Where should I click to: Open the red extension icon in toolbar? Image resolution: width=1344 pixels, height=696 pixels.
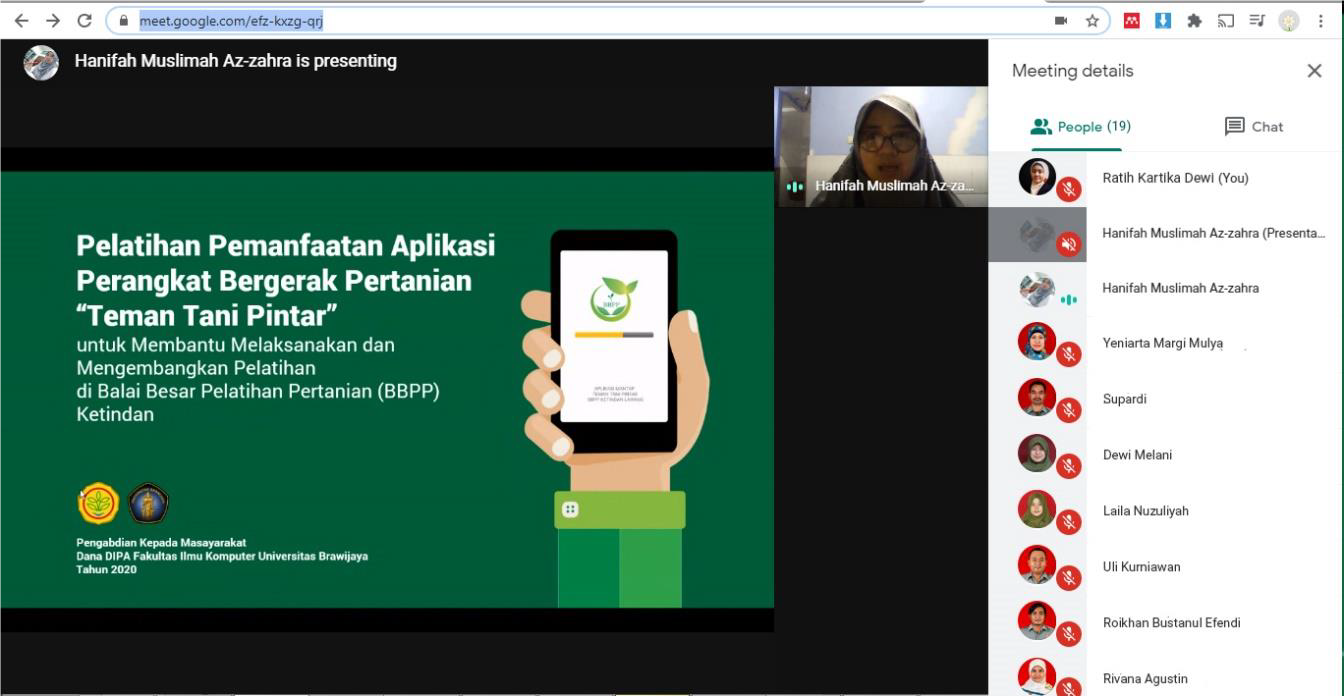pos(1132,20)
